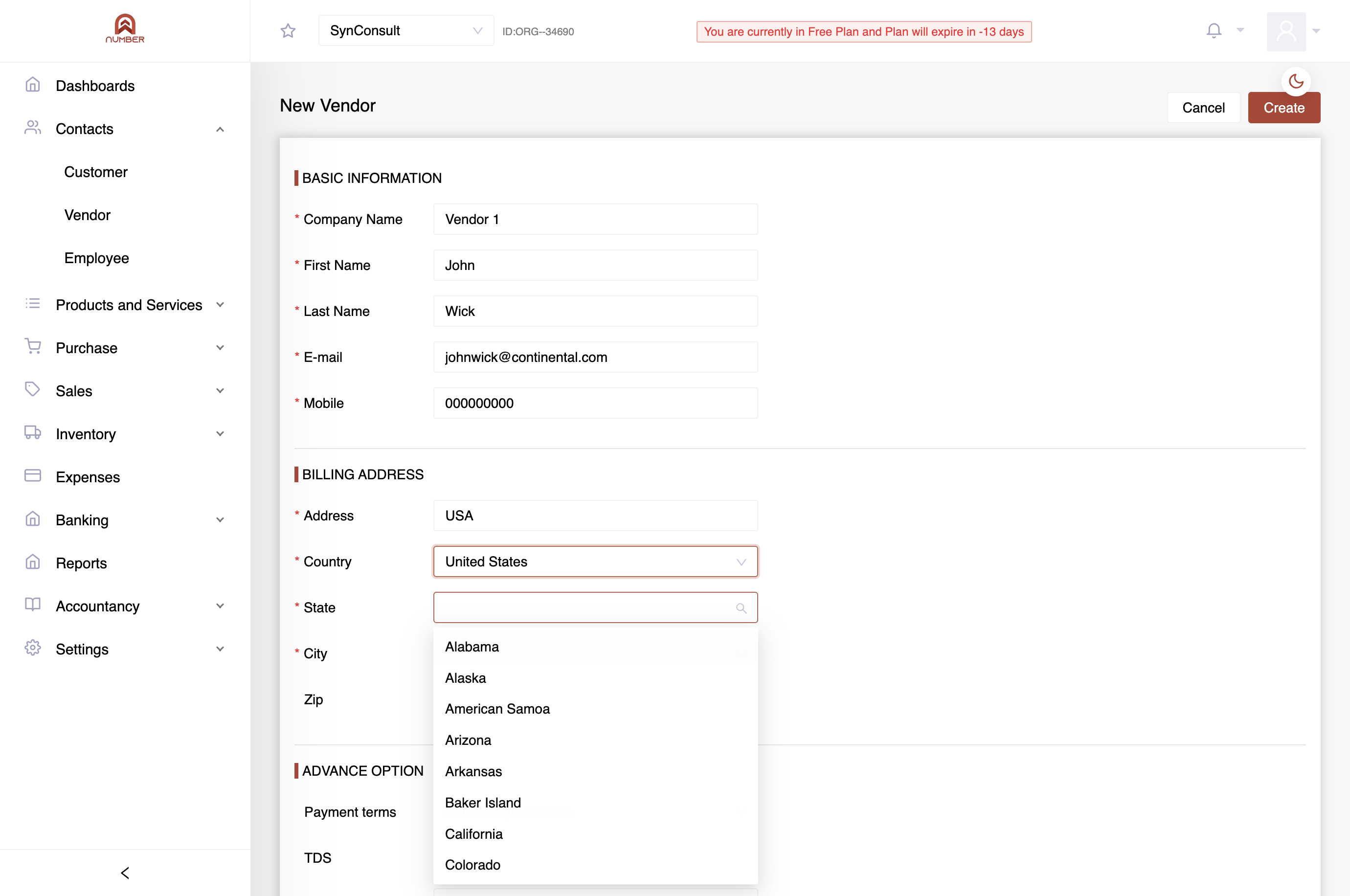Expand the Products and Services chevron
The height and width of the screenshot is (896, 1350).
pyautogui.click(x=220, y=305)
